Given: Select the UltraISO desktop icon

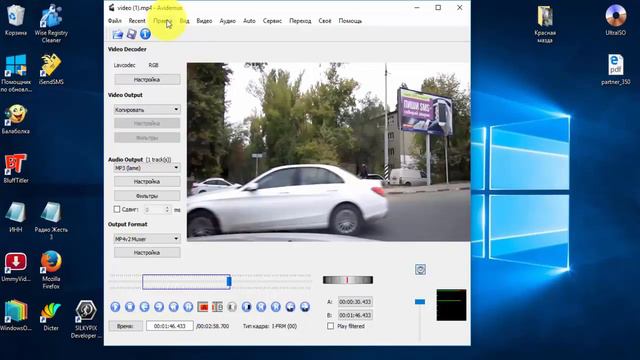Looking at the screenshot, I should click(616, 20).
